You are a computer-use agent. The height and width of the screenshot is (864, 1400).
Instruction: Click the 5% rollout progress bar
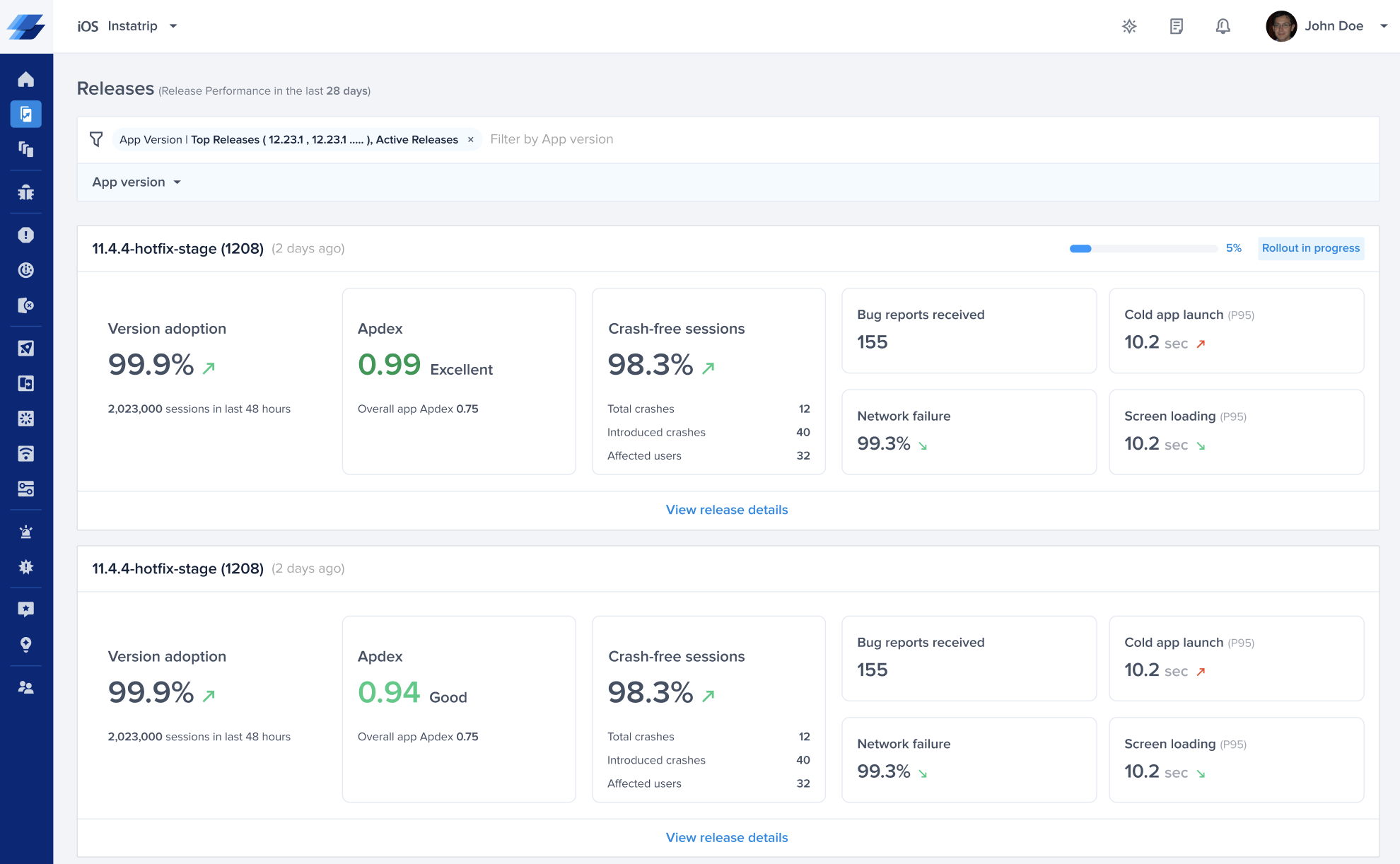(x=1143, y=248)
